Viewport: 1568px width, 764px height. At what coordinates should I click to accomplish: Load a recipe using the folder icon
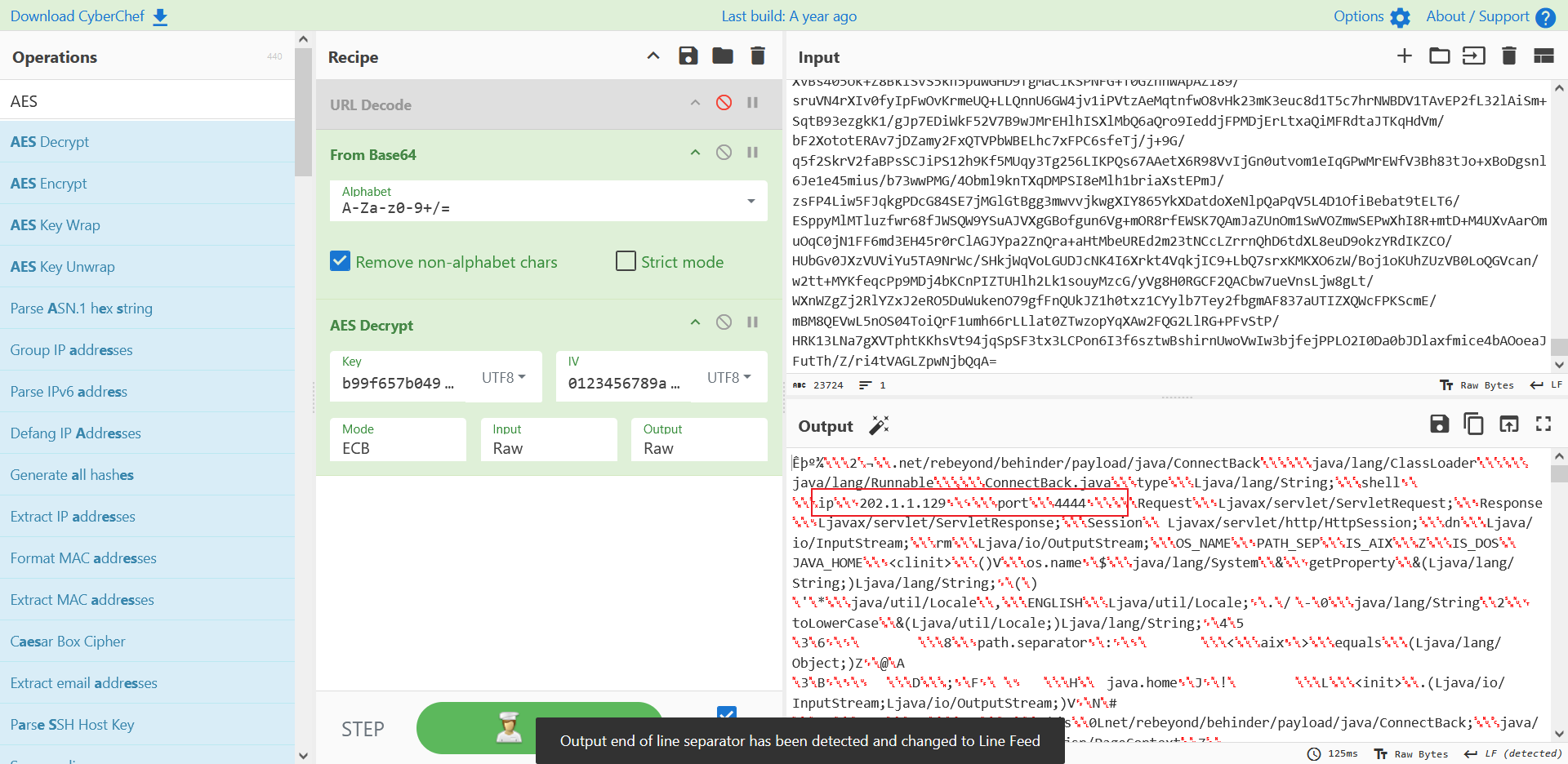(x=723, y=56)
